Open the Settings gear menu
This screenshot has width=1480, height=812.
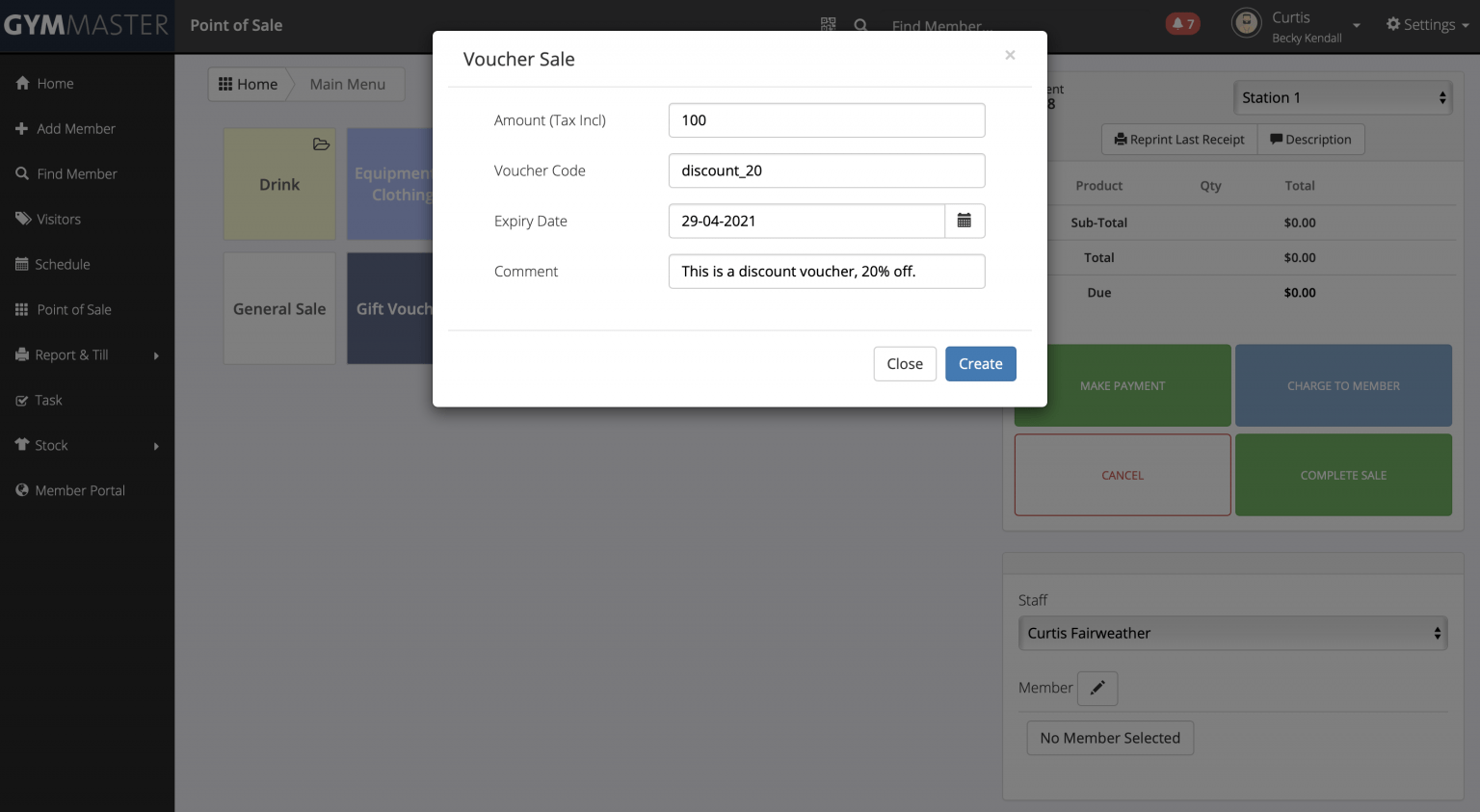pos(1426,24)
